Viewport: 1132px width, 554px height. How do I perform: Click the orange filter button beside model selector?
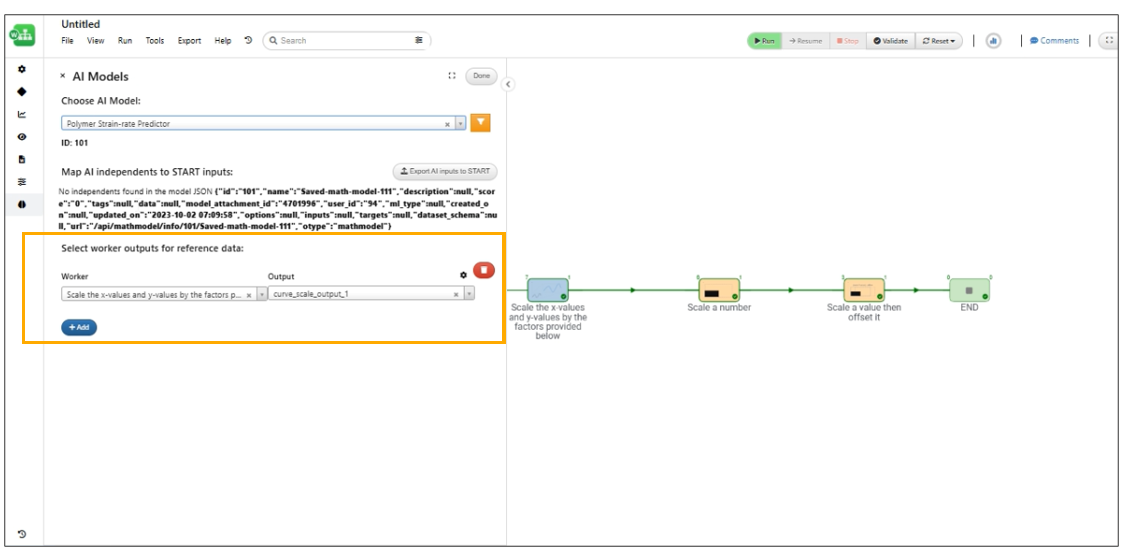point(480,123)
